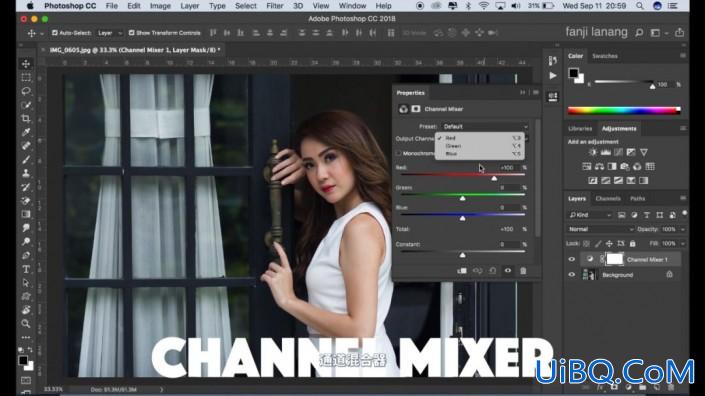This screenshot has height=396, width=705.
Task: Click the Share button in options bar
Action: pyautogui.click(x=679, y=32)
